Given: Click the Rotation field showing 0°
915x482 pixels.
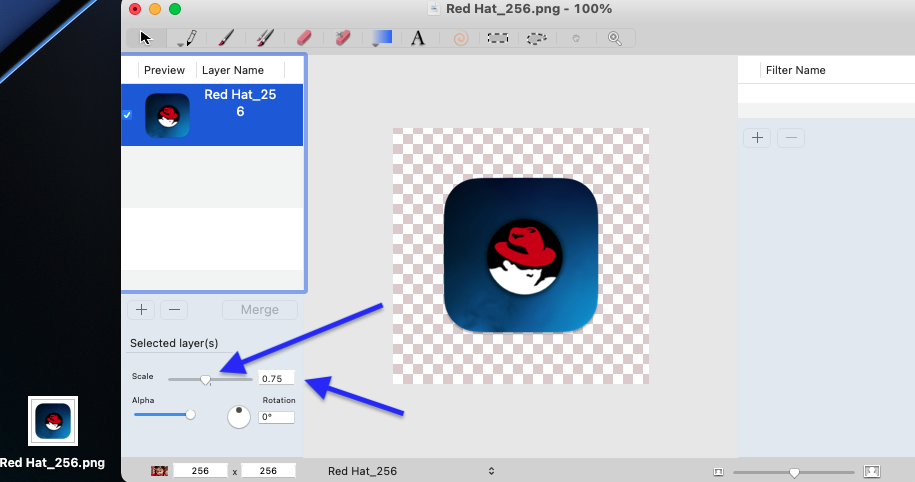Looking at the screenshot, I should 276,417.
